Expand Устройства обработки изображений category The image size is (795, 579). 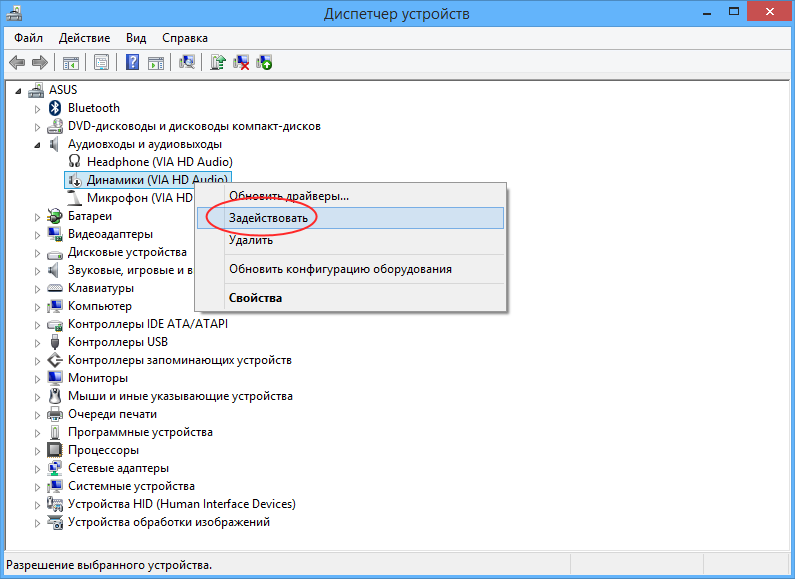(37, 523)
